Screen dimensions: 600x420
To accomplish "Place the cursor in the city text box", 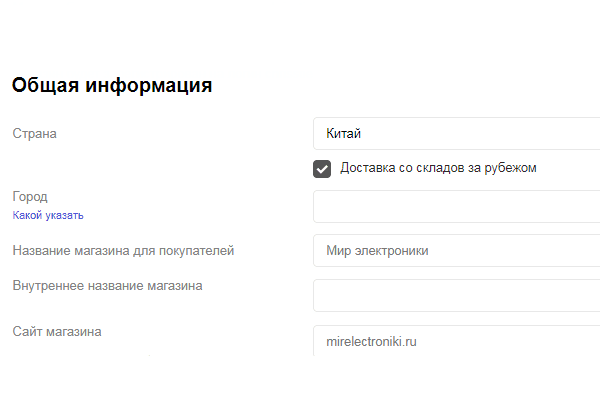I will pyautogui.click(x=456, y=206).
